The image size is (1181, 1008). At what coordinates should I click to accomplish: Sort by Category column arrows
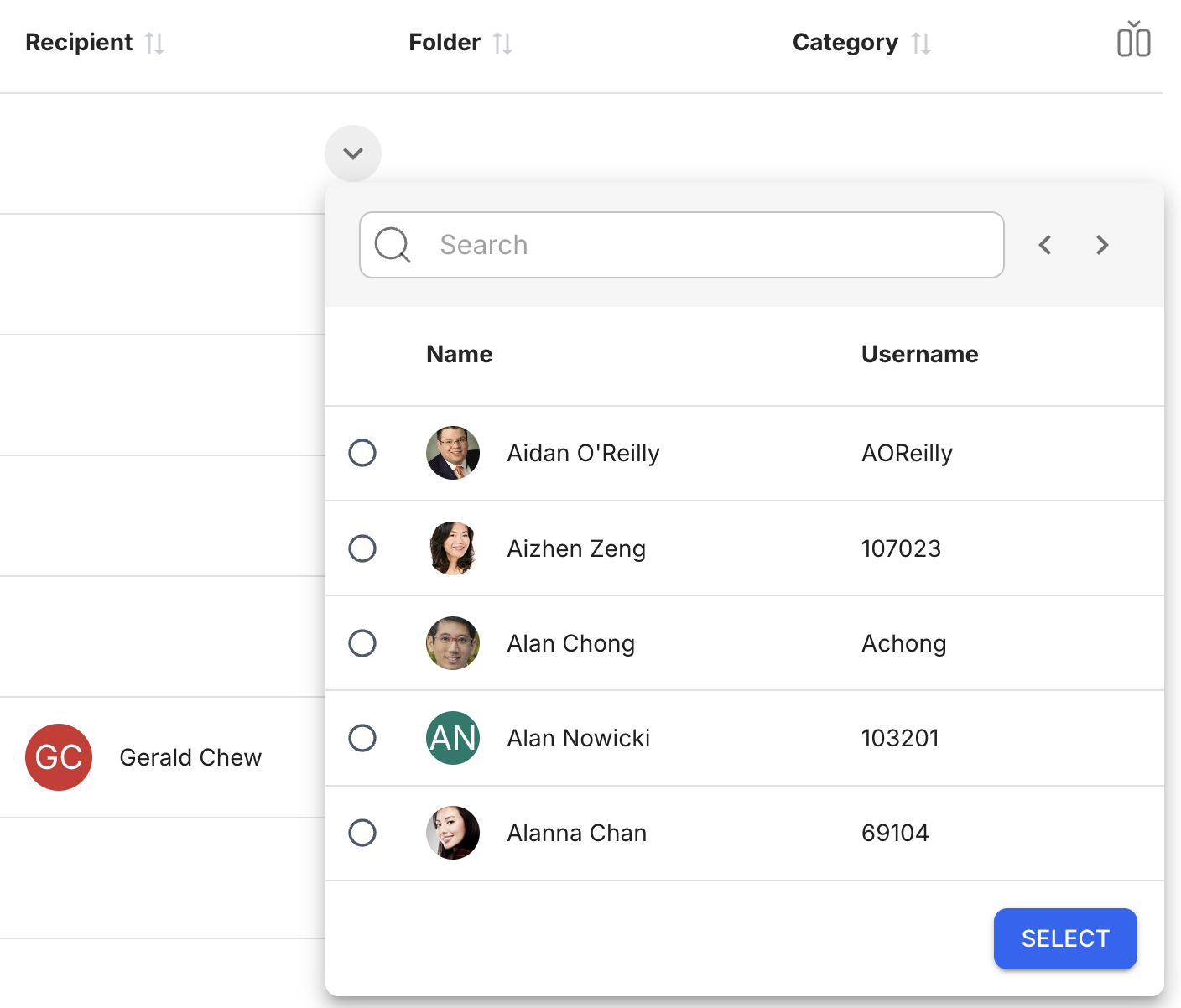coord(921,43)
